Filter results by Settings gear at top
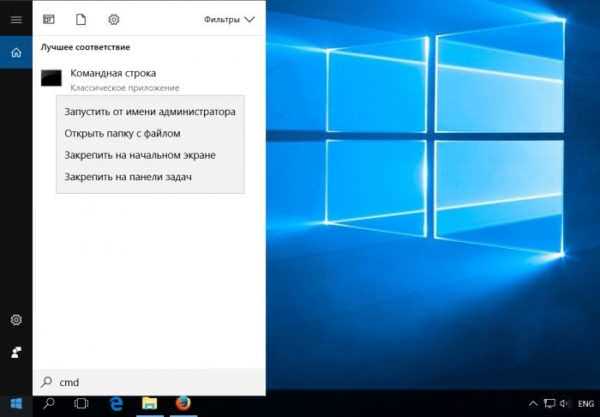600x417 pixels. (x=114, y=19)
